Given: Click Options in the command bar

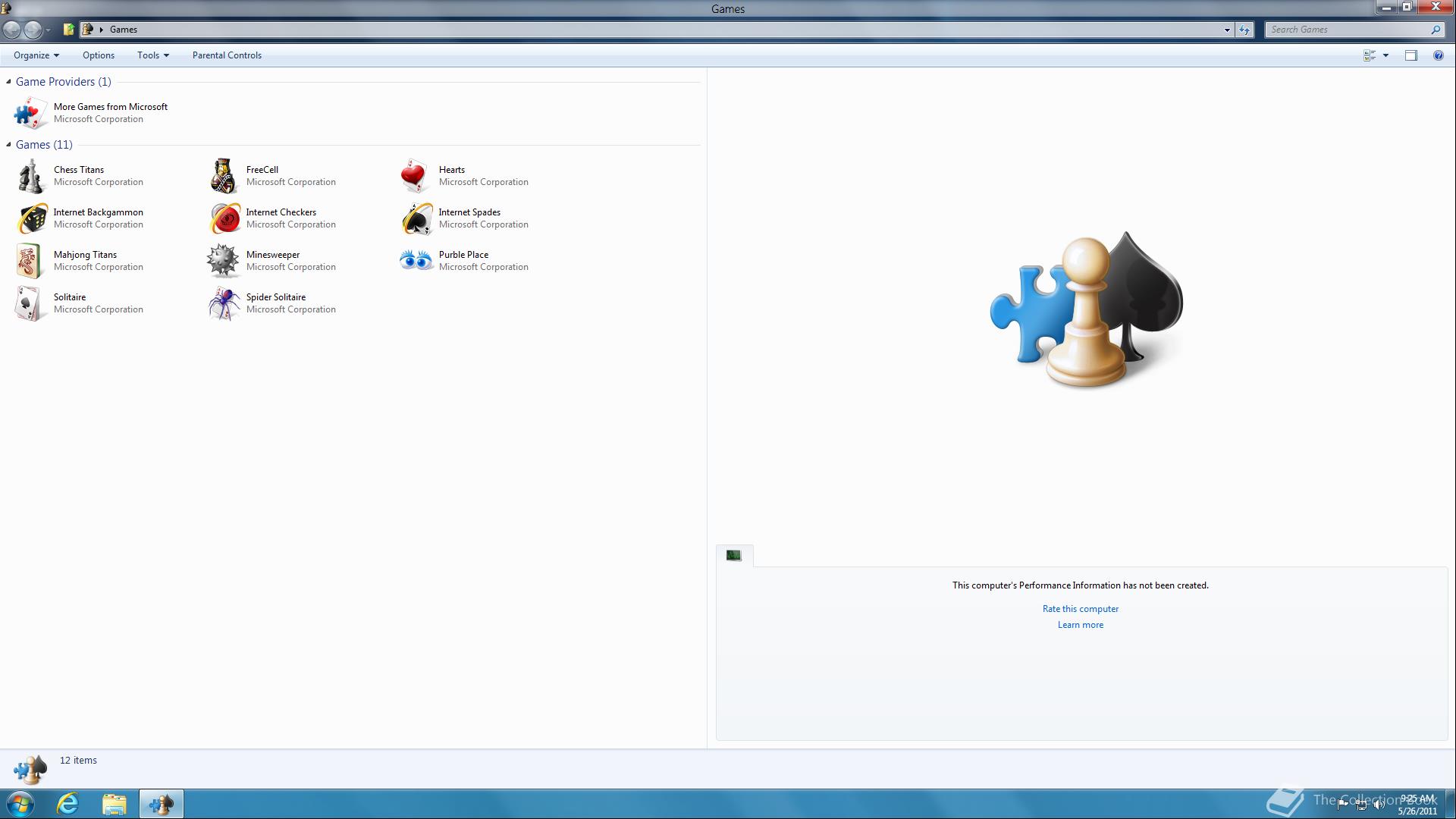Looking at the screenshot, I should click(99, 55).
